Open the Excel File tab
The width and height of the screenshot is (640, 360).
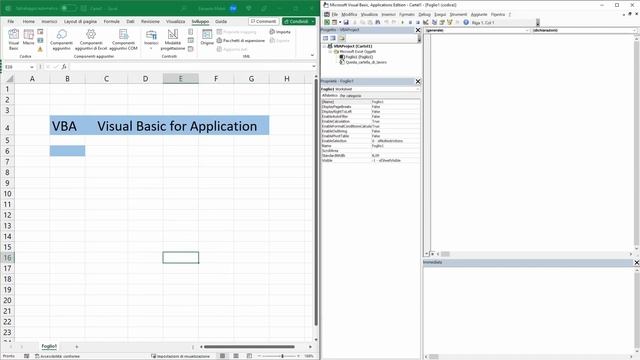11,21
